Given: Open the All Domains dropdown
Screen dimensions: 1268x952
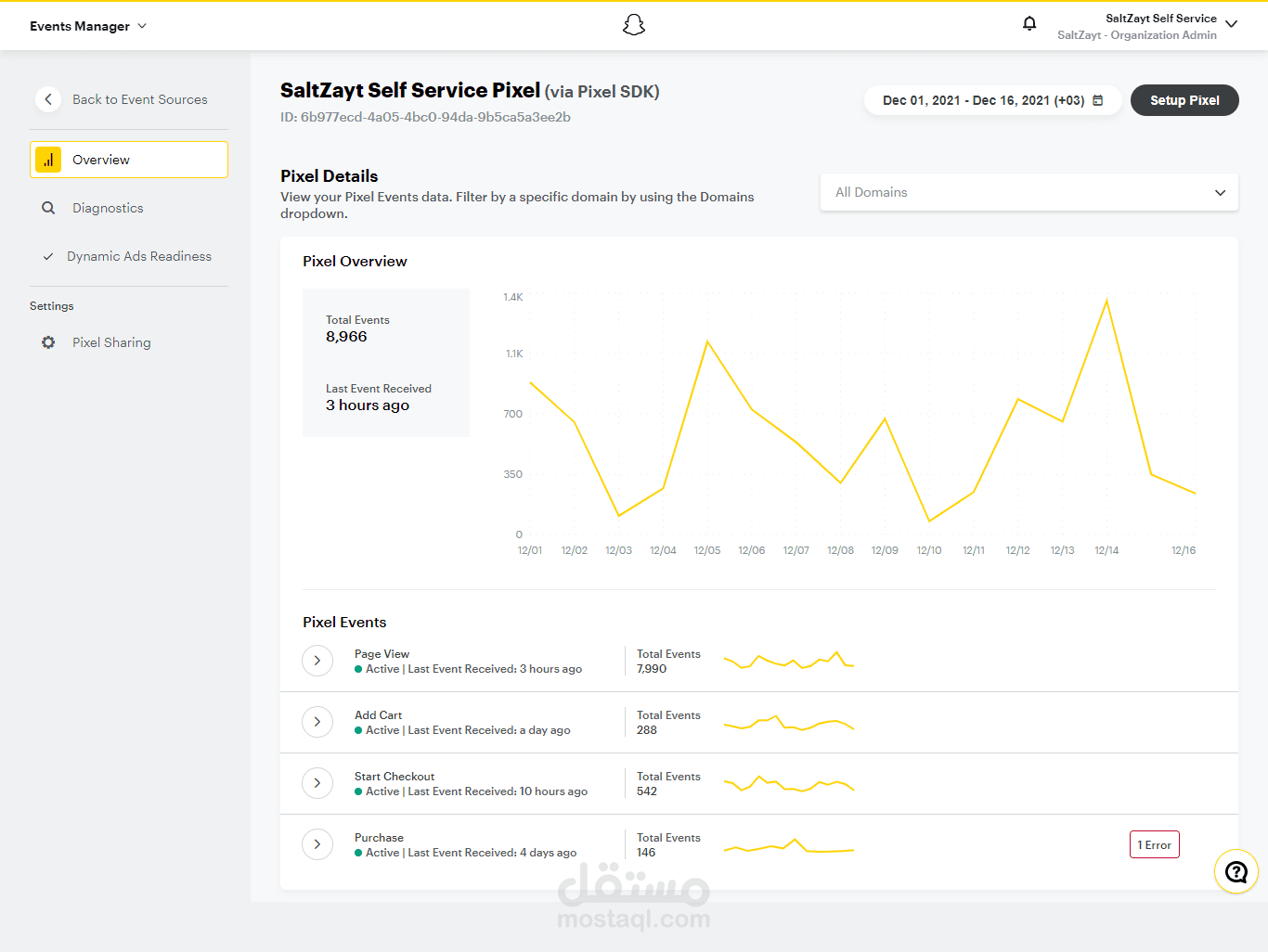Looking at the screenshot, I should (1029, 192).
